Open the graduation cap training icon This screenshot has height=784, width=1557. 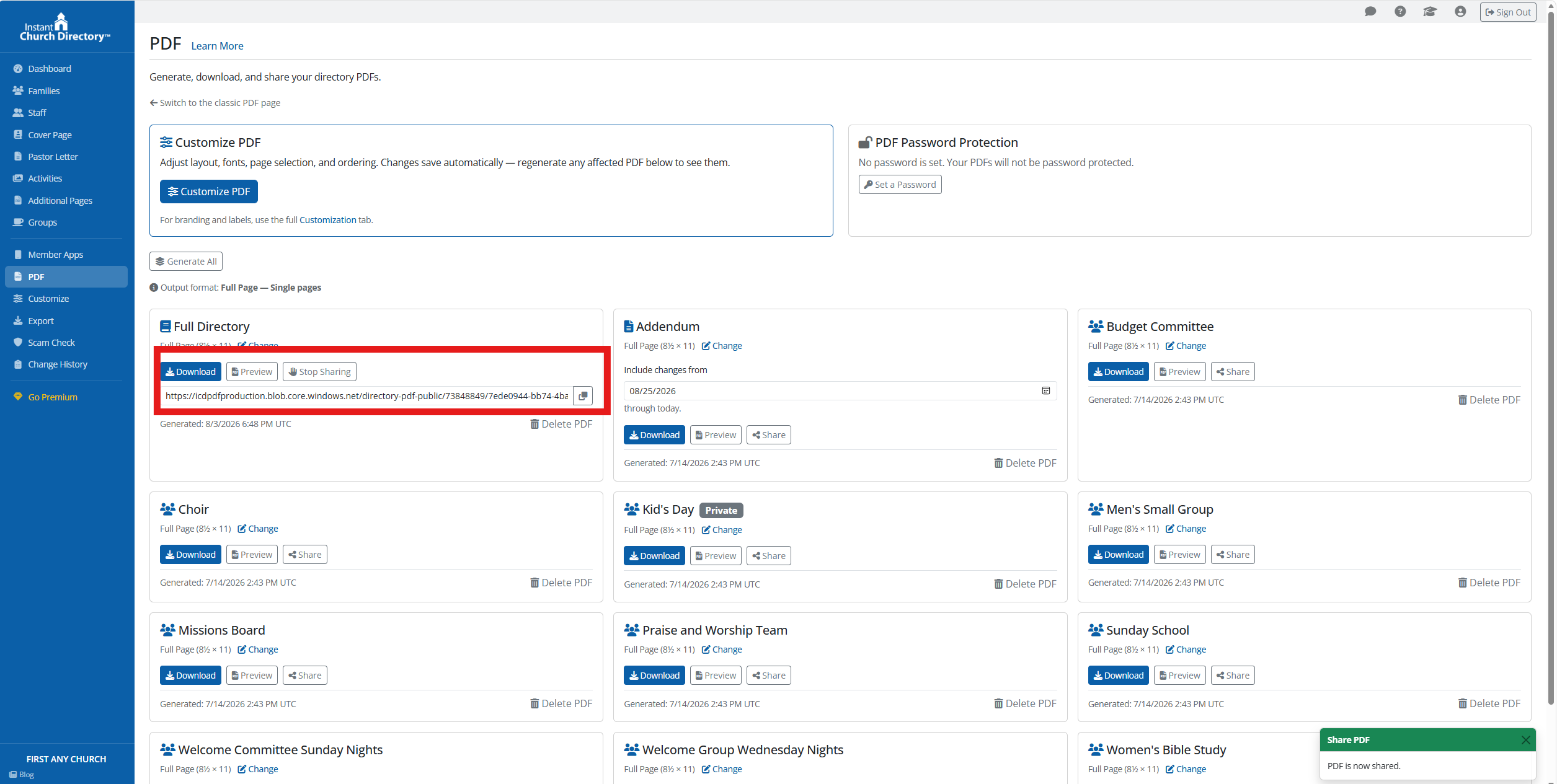pyautogui.click(x=1430, y=12)
